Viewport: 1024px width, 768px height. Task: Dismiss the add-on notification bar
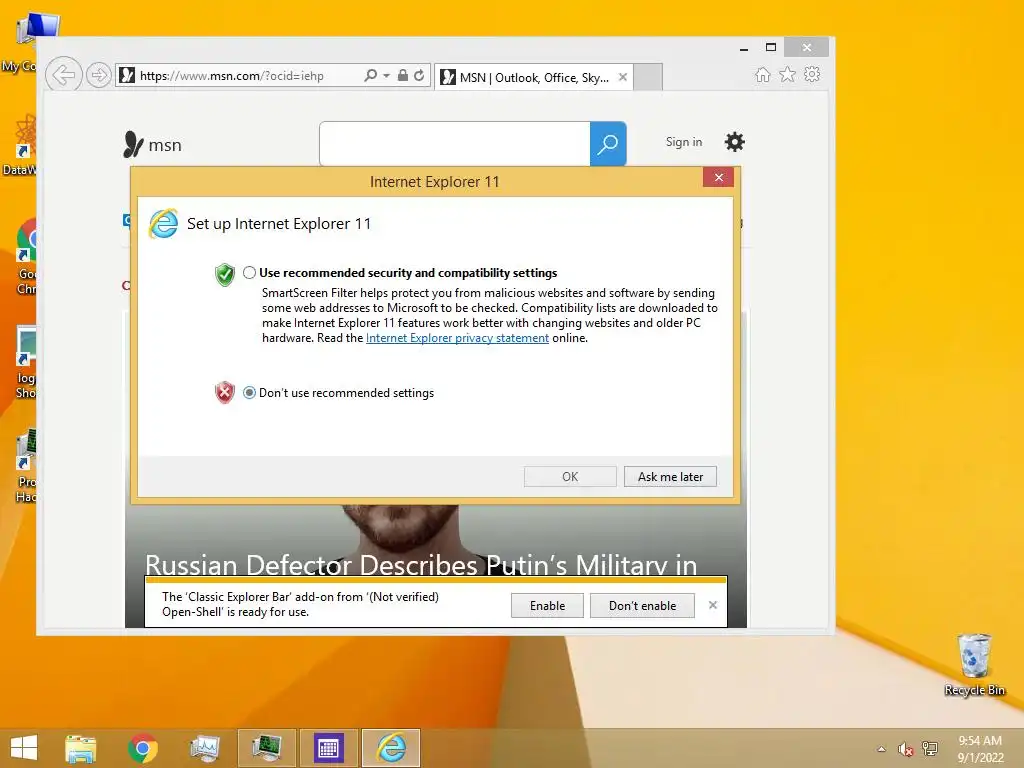coord(712,605)
